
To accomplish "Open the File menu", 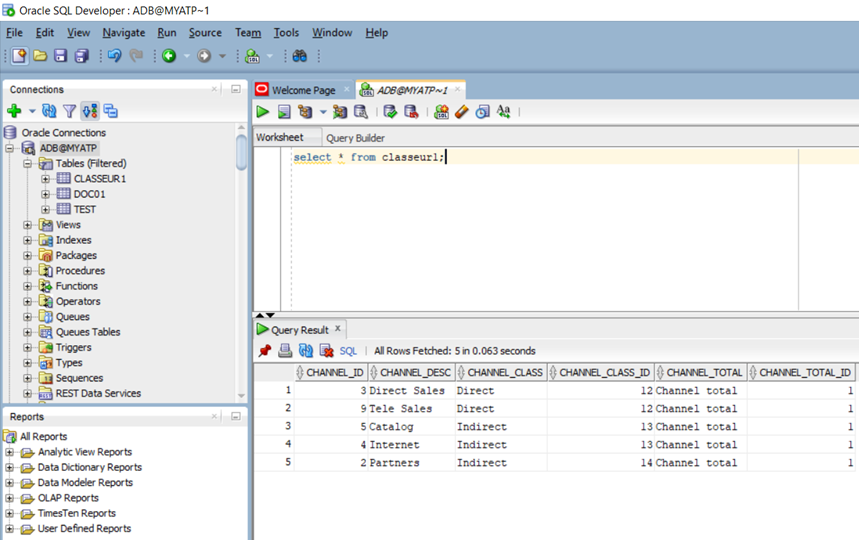I will click(14, 33).
